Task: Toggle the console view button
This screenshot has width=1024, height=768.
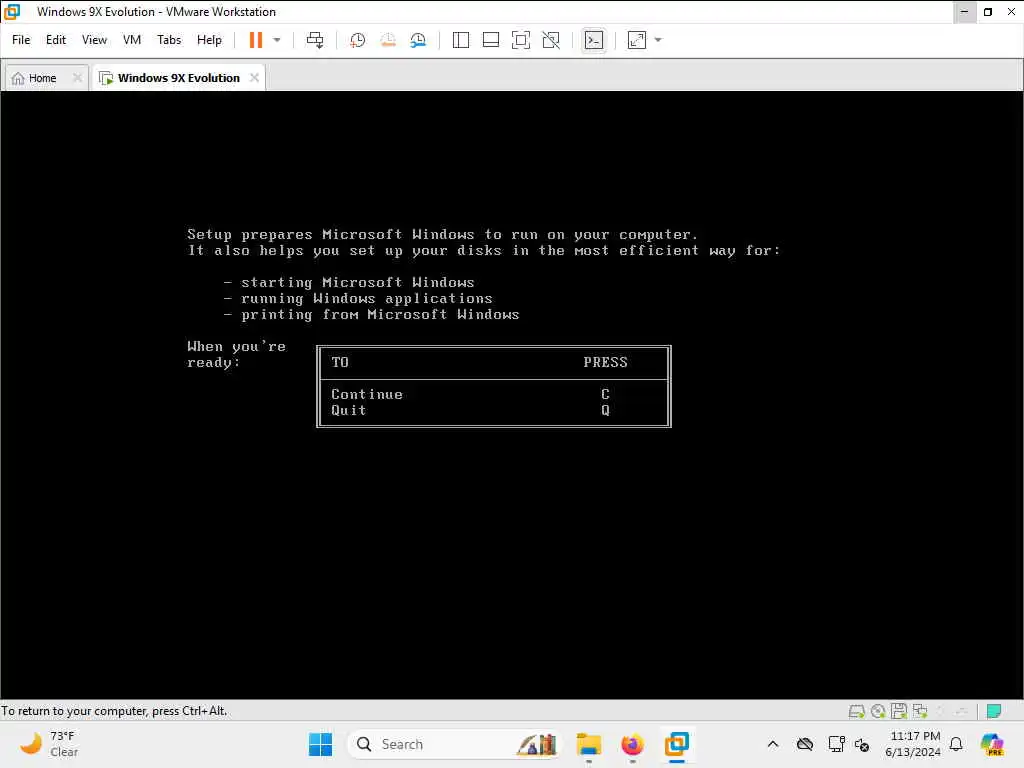Action: (x=594, y=40)
